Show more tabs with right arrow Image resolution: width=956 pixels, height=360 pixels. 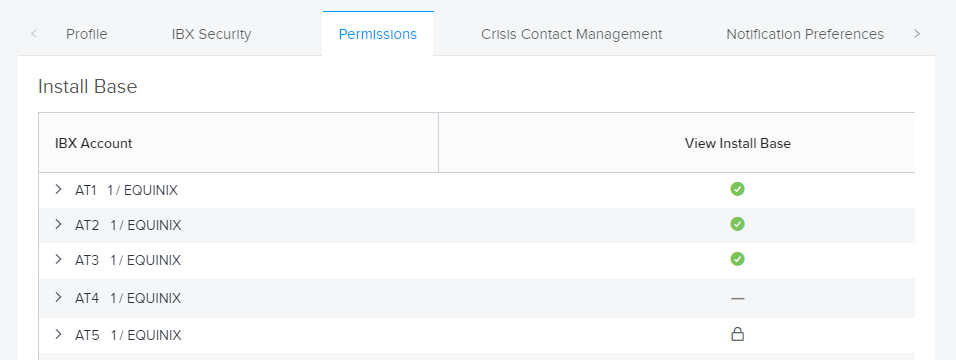916,34
